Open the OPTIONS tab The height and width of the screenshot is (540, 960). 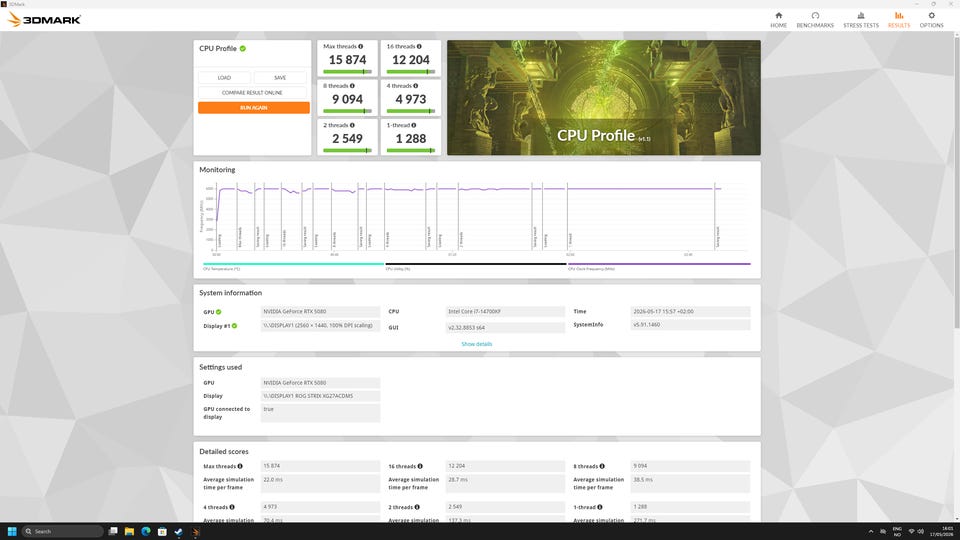pyautogui.click(x=931, y=20)
